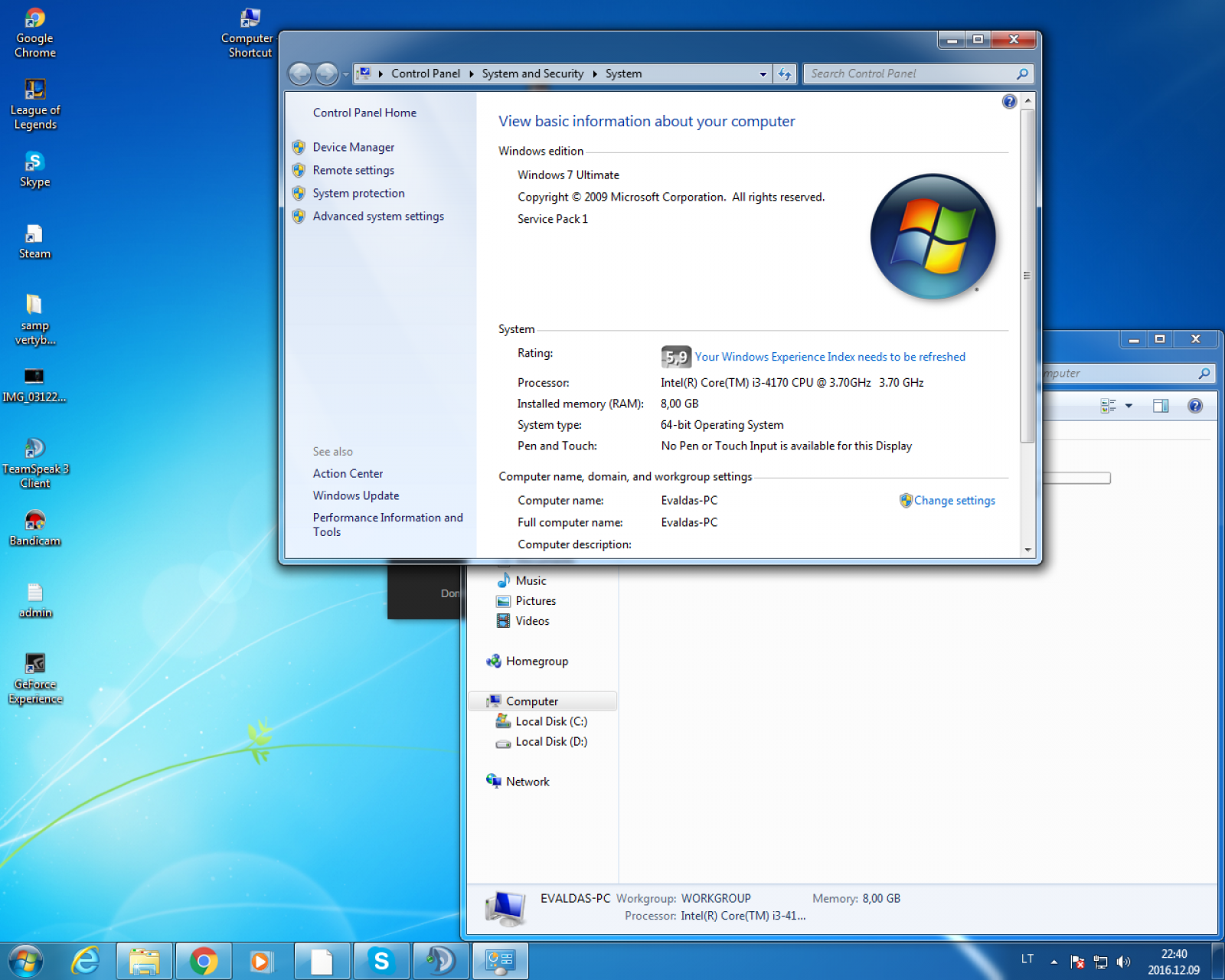Image resolution: width=1225 pixels, height=980 pixels.
Task: Open Windows Media Player taskbar icon
Action: (260, 961)
